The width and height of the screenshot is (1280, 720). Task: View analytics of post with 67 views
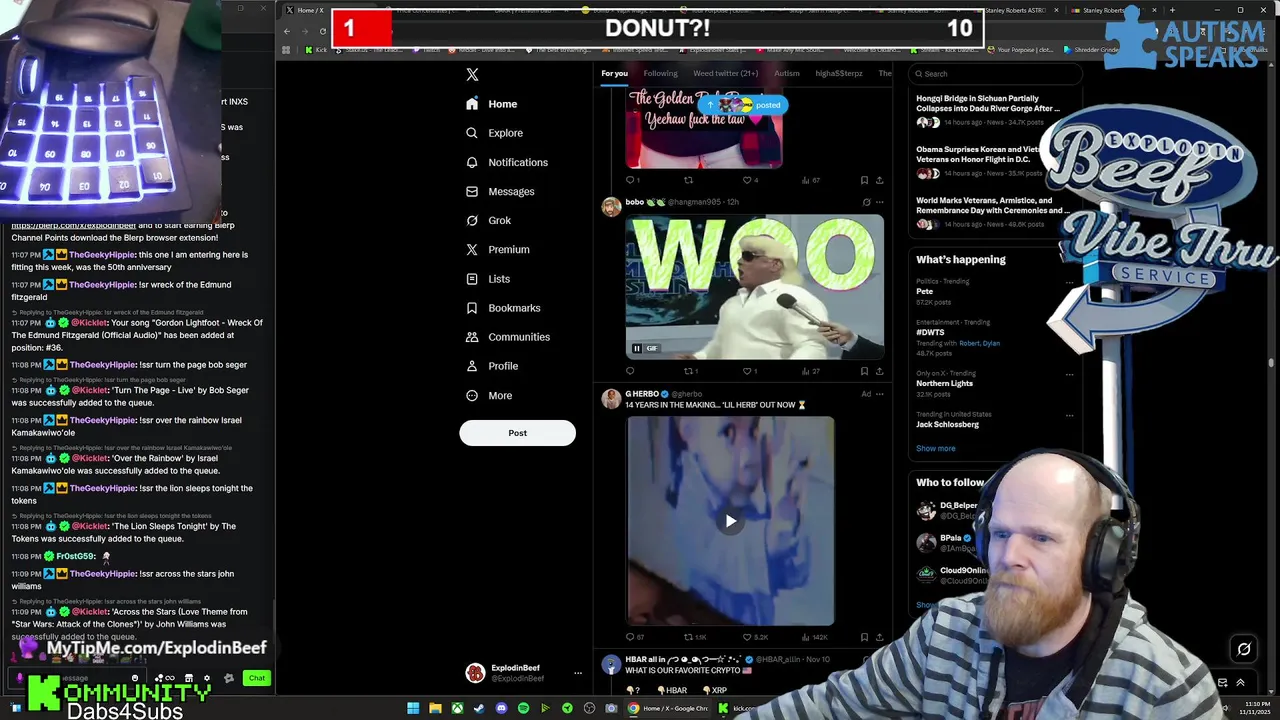pyautogui.click(x=810, y=180)
